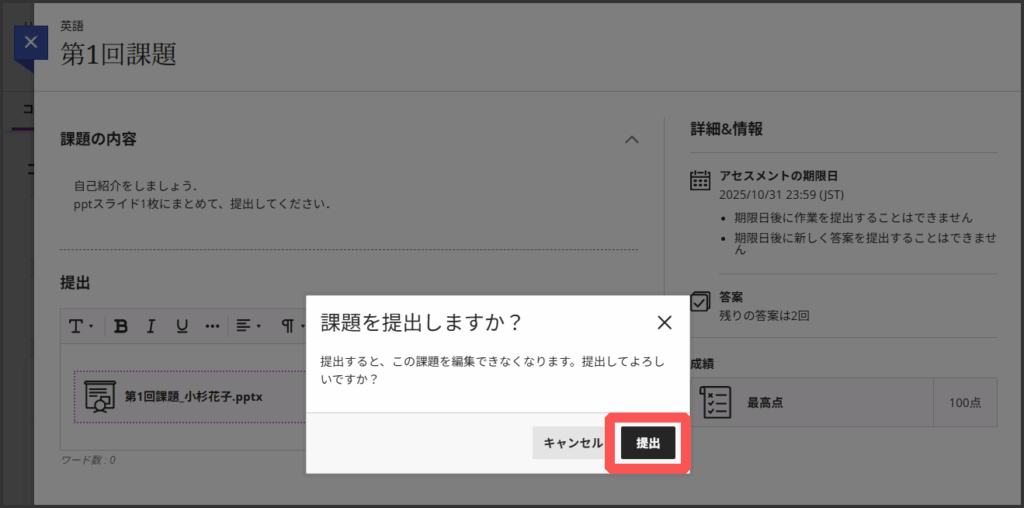Click the grading rubric checklist icon
1024x508 pixels.
(x=715, y=402)
